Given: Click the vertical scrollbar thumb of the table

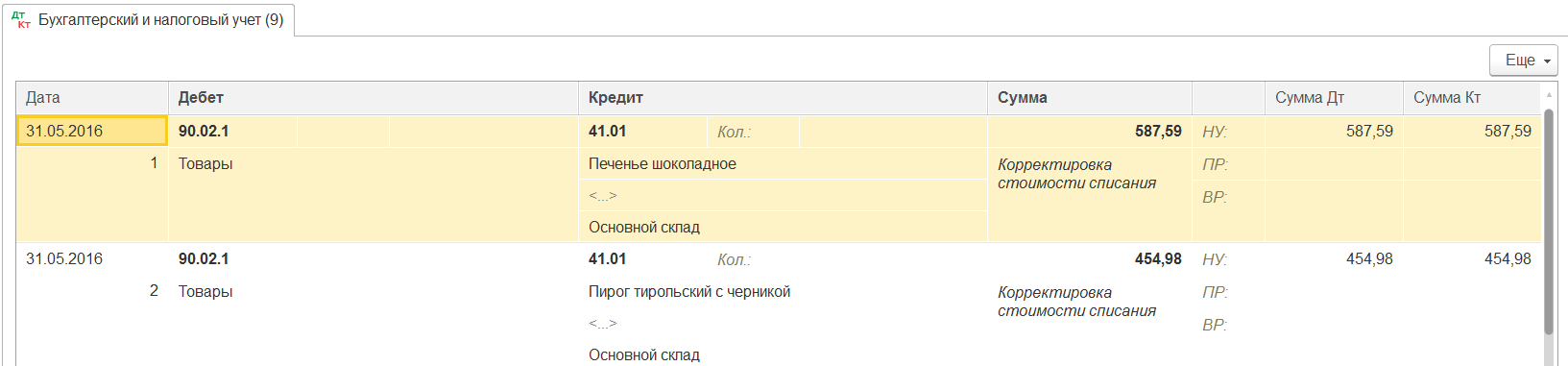Looking at the screenshot, I should [x=1548, y=223].
